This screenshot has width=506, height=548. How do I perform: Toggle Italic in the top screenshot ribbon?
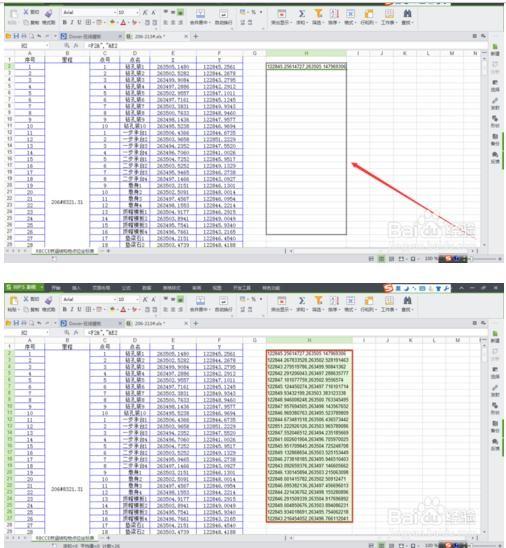click(x=72, y=22)
